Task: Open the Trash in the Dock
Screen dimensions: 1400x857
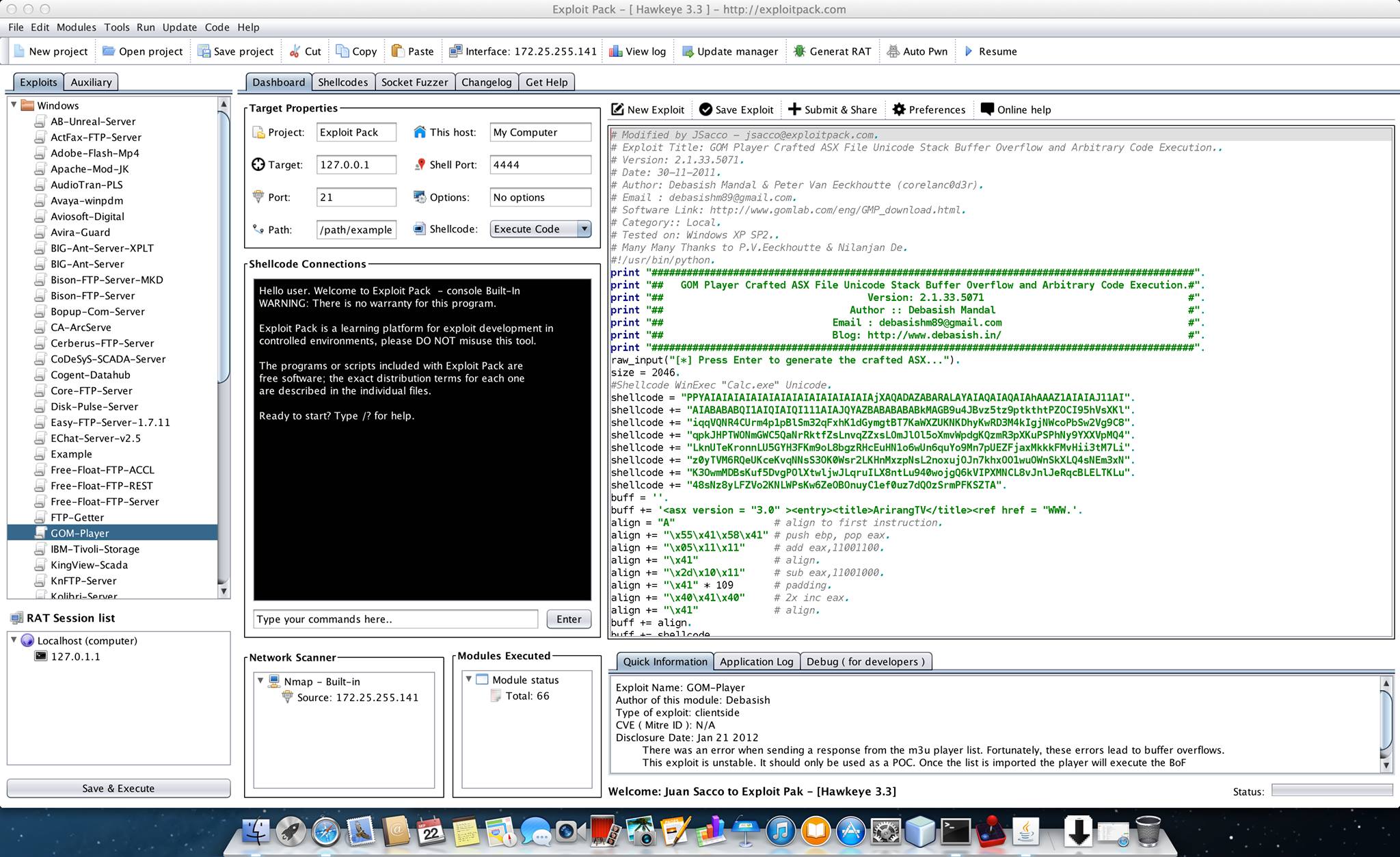Action: tap(1148, 832)
